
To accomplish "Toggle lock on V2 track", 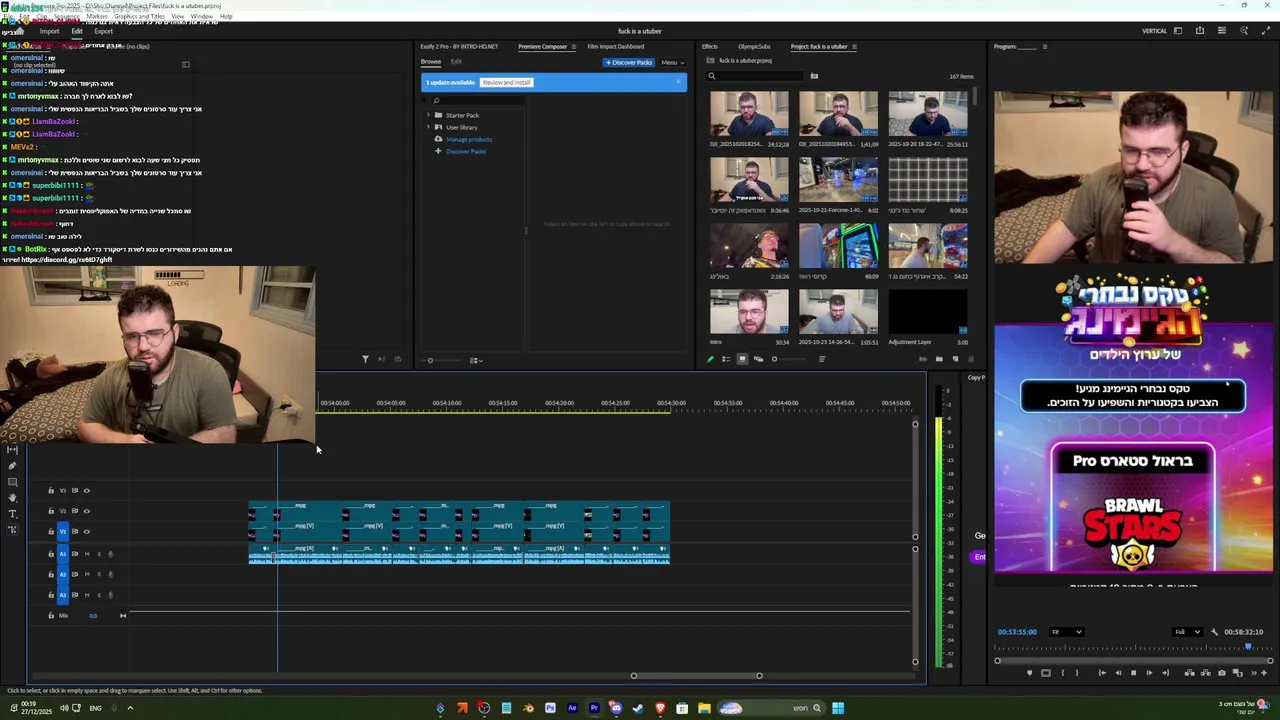I will pos(51,511).
